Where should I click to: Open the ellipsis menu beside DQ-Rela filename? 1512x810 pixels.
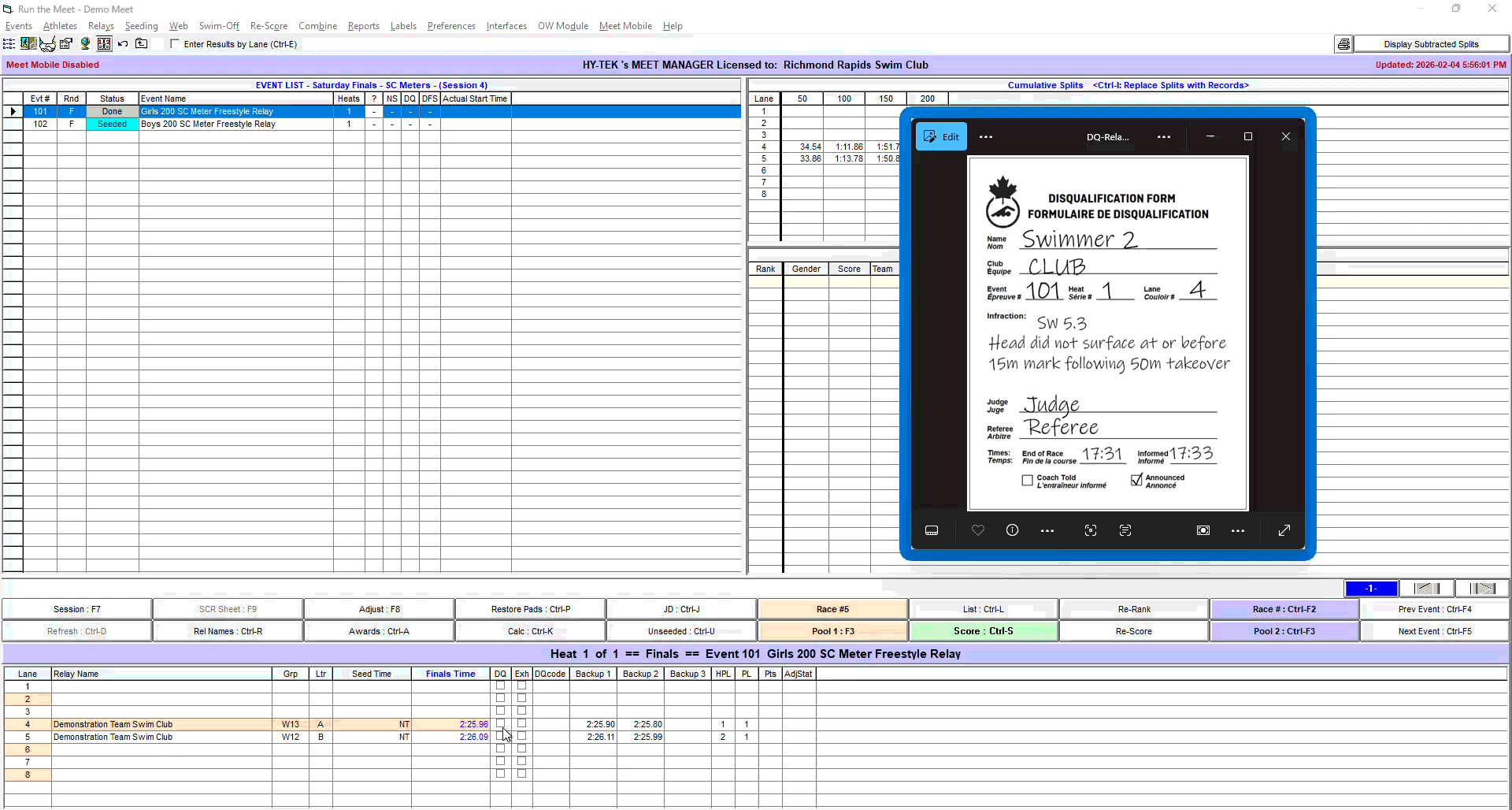click(1163, 136)
